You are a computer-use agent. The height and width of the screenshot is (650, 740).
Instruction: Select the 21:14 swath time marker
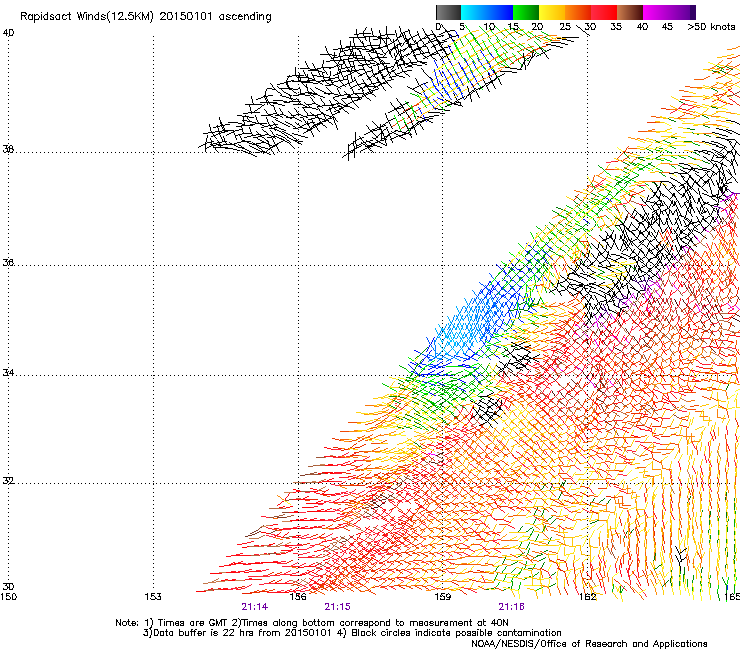[254, 607]
